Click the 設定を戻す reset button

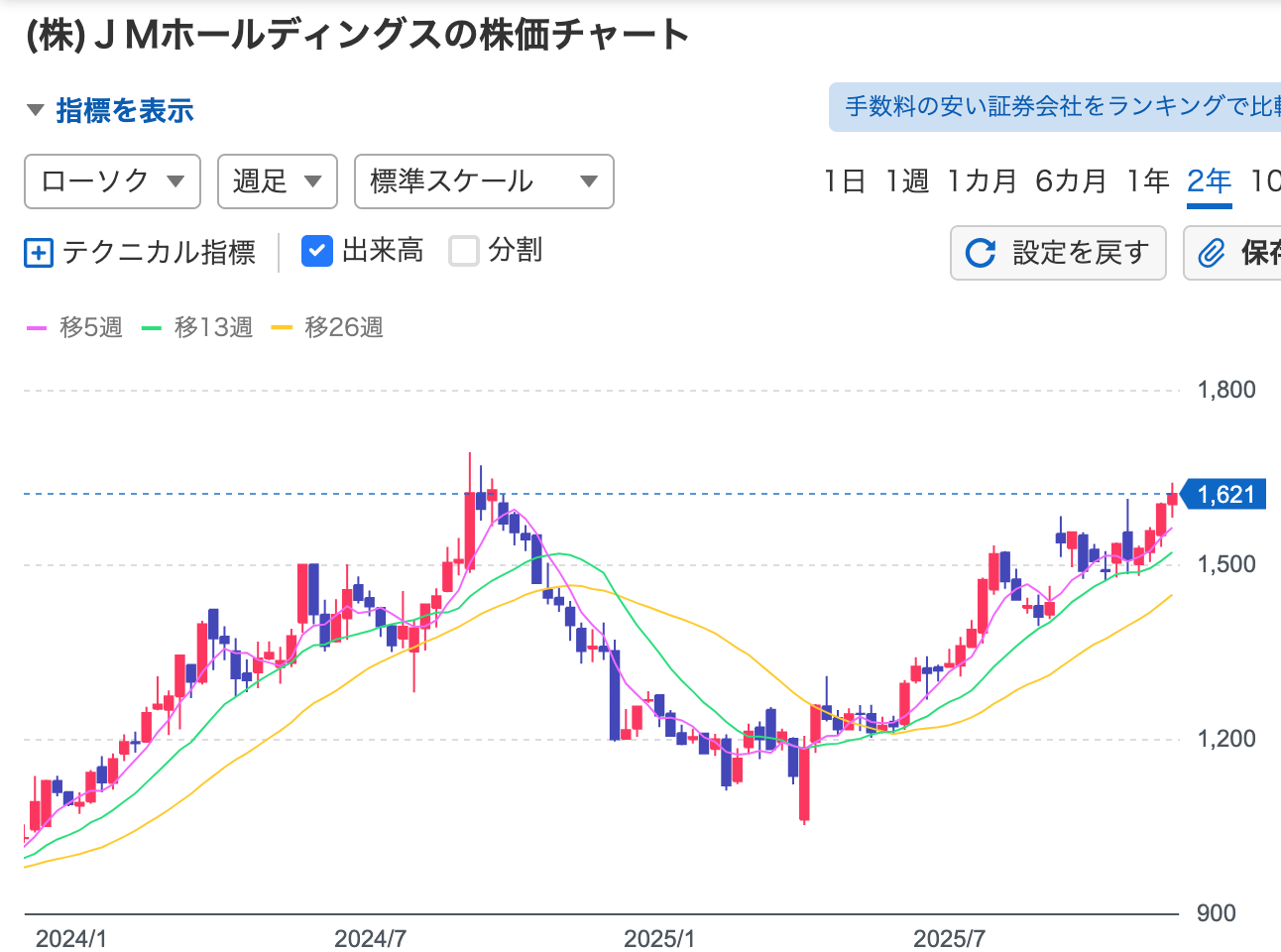click(x=1058, y=253)
